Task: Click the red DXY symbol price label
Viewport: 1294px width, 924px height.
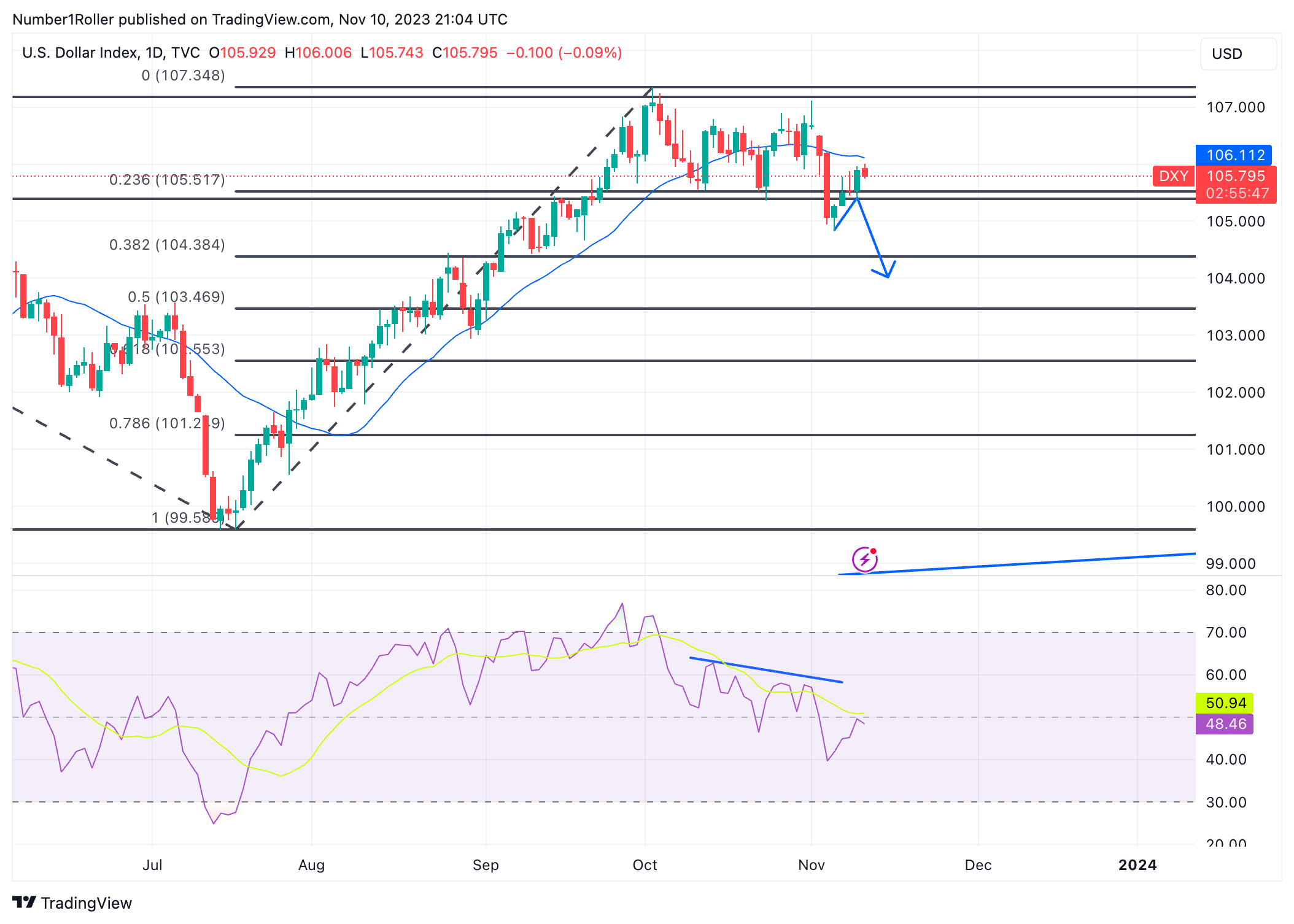Action: tap(1173, 176)
